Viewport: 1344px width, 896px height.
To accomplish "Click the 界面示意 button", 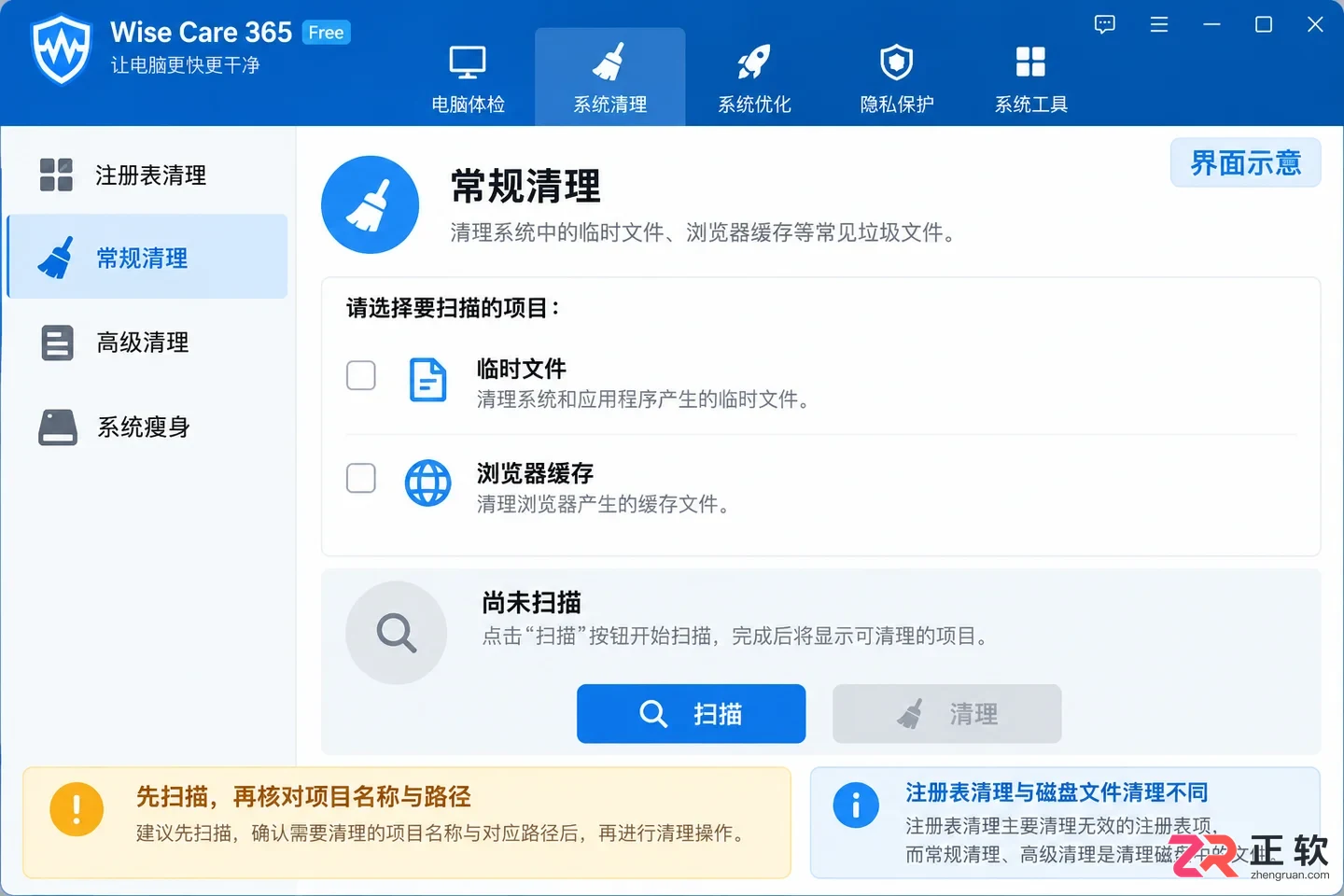I will 1245,163.
